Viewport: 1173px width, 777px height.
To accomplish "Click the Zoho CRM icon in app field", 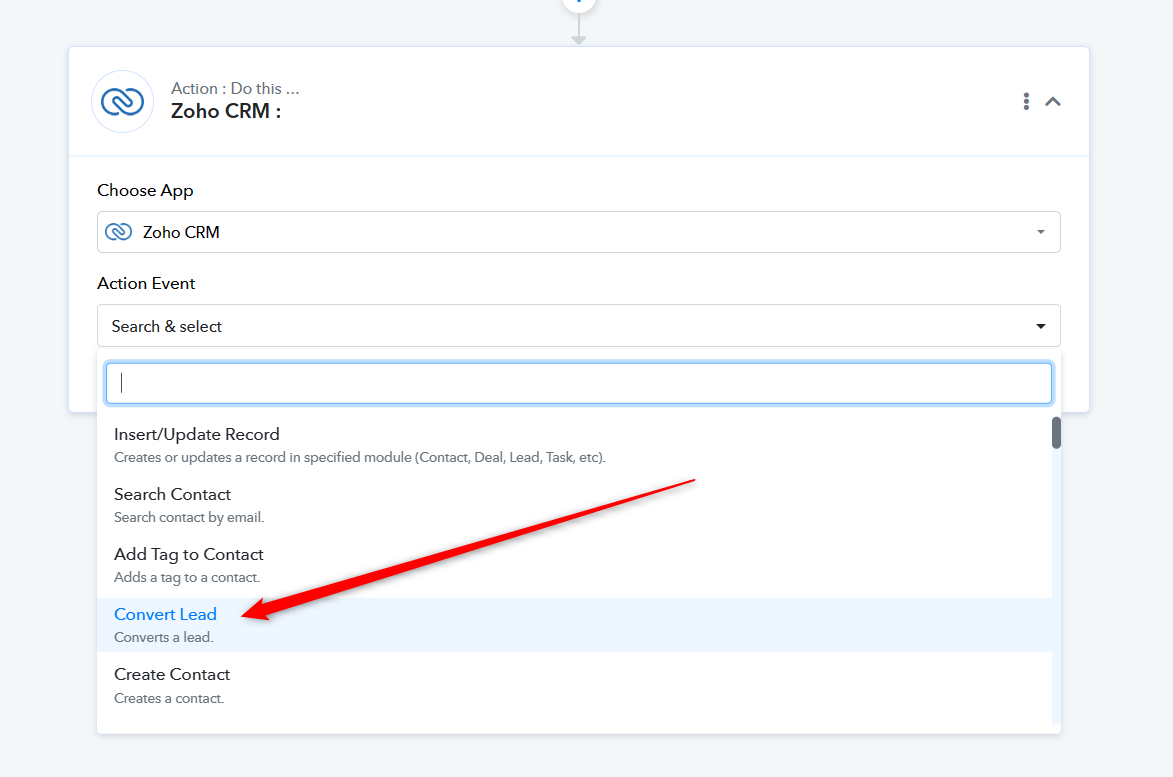I will coord(118,232).
